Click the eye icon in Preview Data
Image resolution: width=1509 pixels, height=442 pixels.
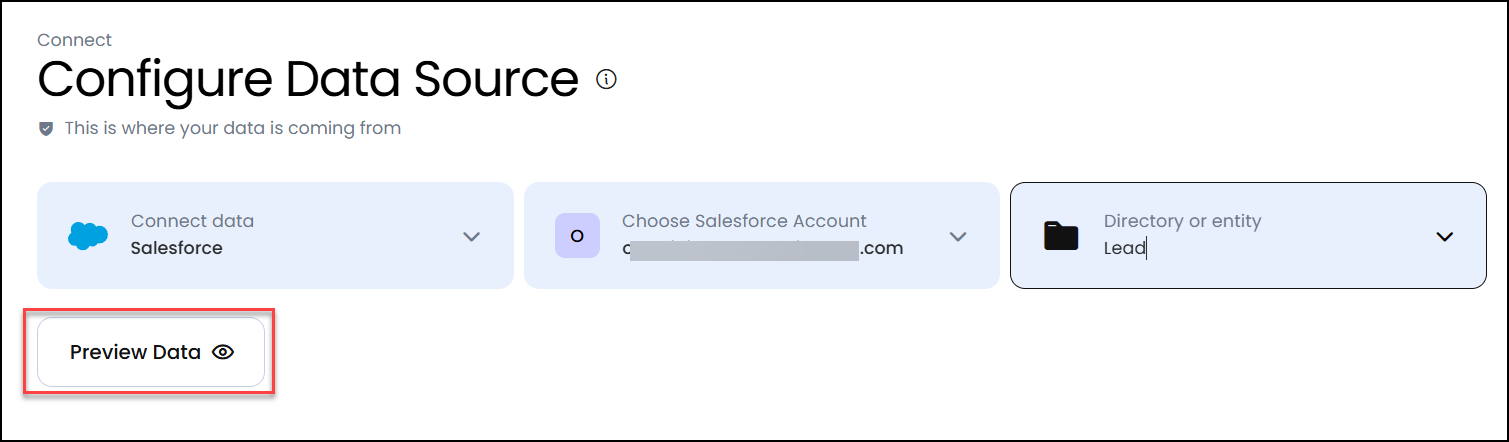[x=223, y=352]
